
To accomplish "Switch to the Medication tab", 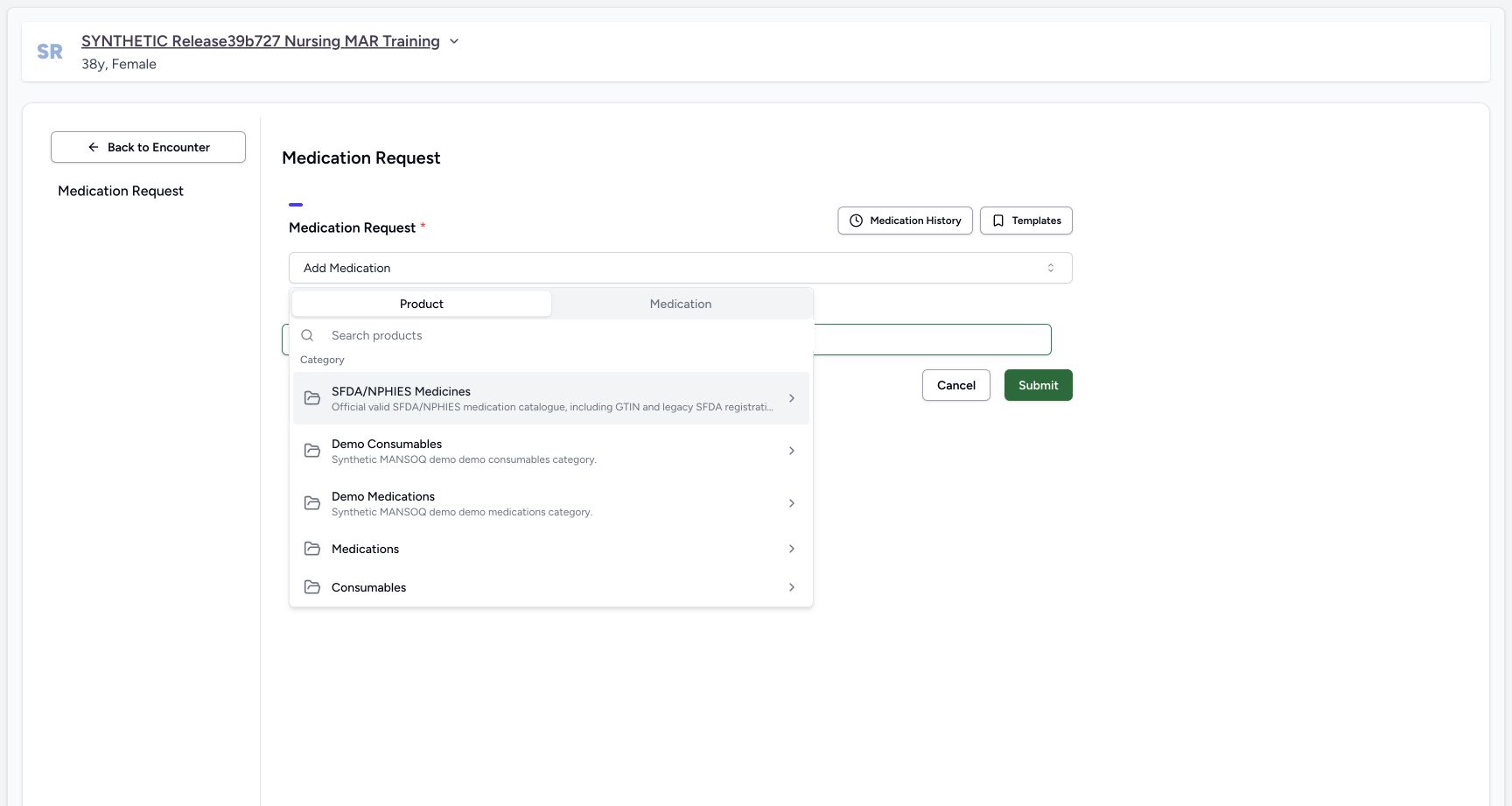I will [x=681, y=304].
